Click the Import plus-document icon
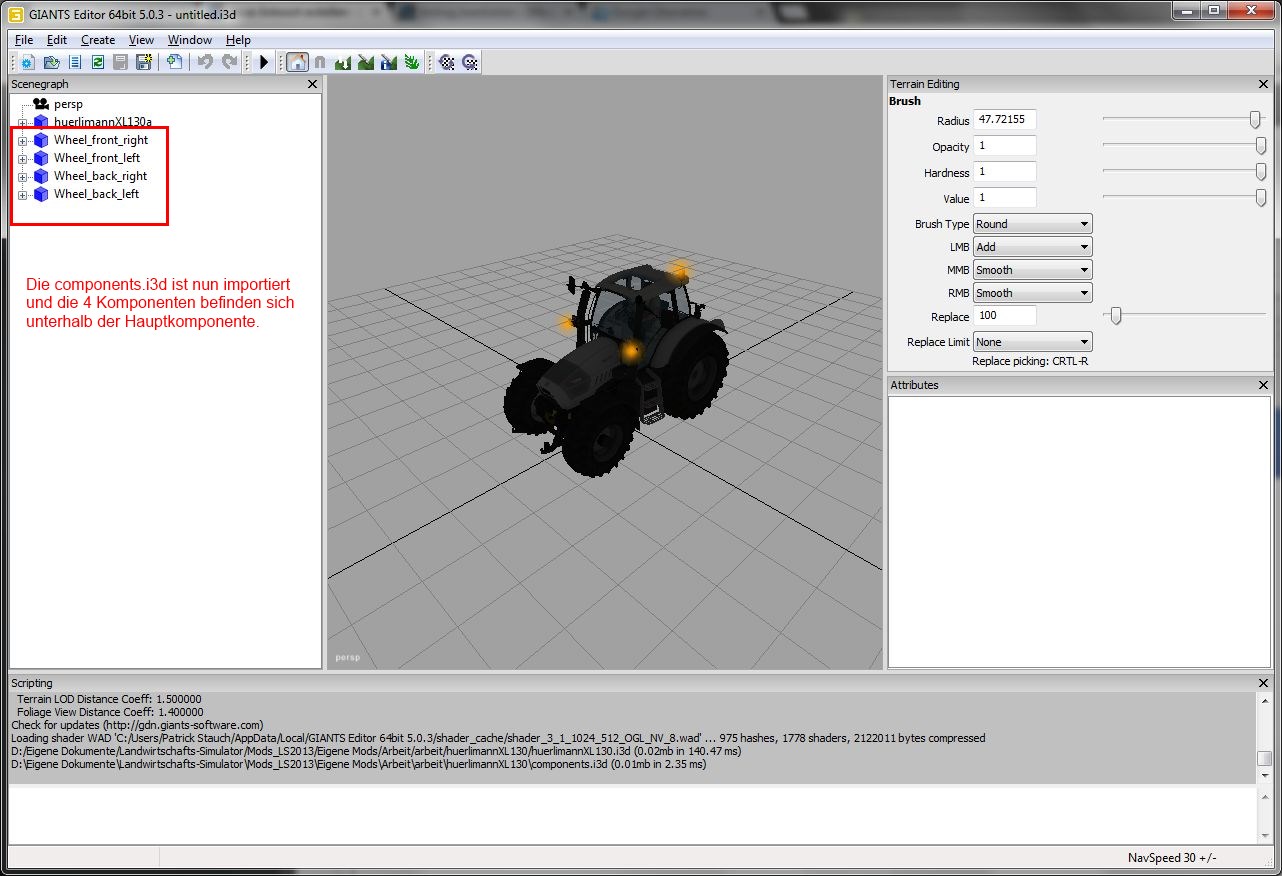Image resolution: width=1282 pixels, height=876 pixels. [174, 62]
